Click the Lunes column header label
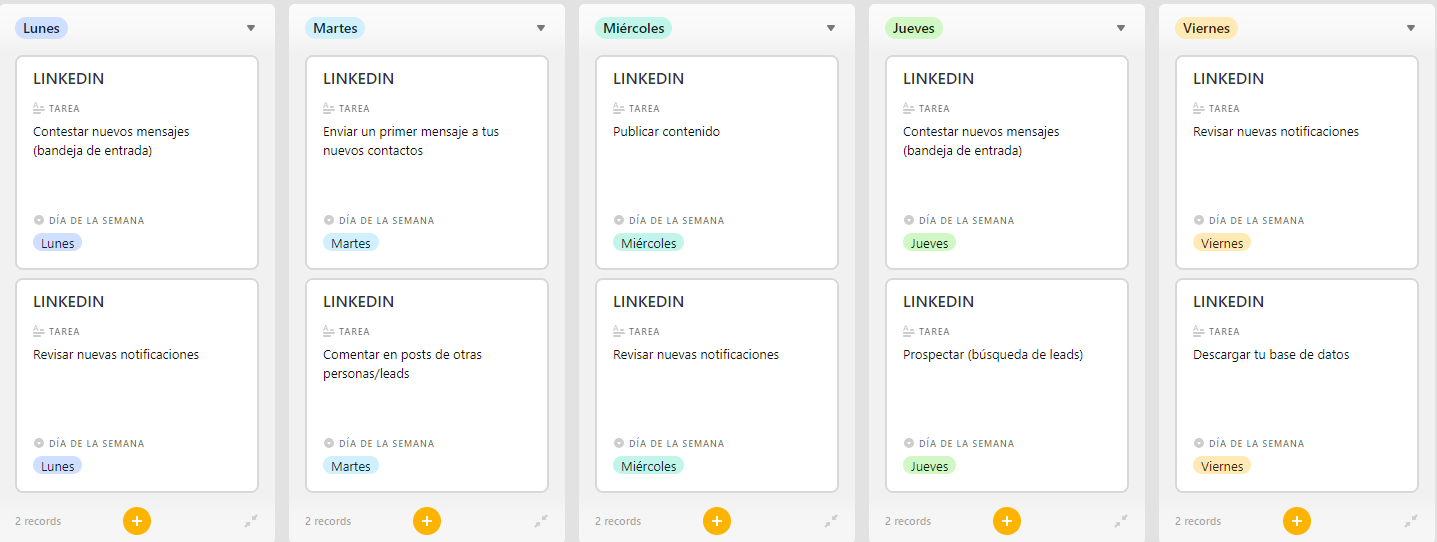Image resolution: width=1437 pixels, height=542 pixels. pyautogui.click(x=41, y=28)
